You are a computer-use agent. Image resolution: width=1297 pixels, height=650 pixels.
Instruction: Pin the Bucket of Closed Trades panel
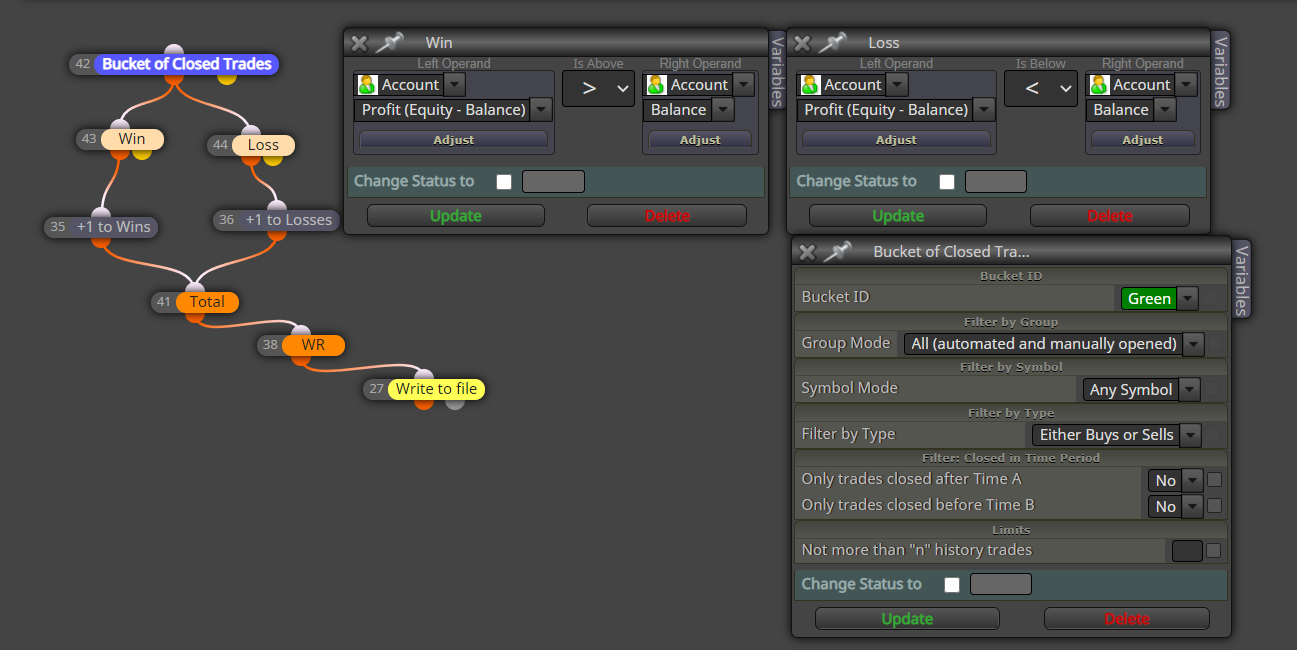[837, 252]
